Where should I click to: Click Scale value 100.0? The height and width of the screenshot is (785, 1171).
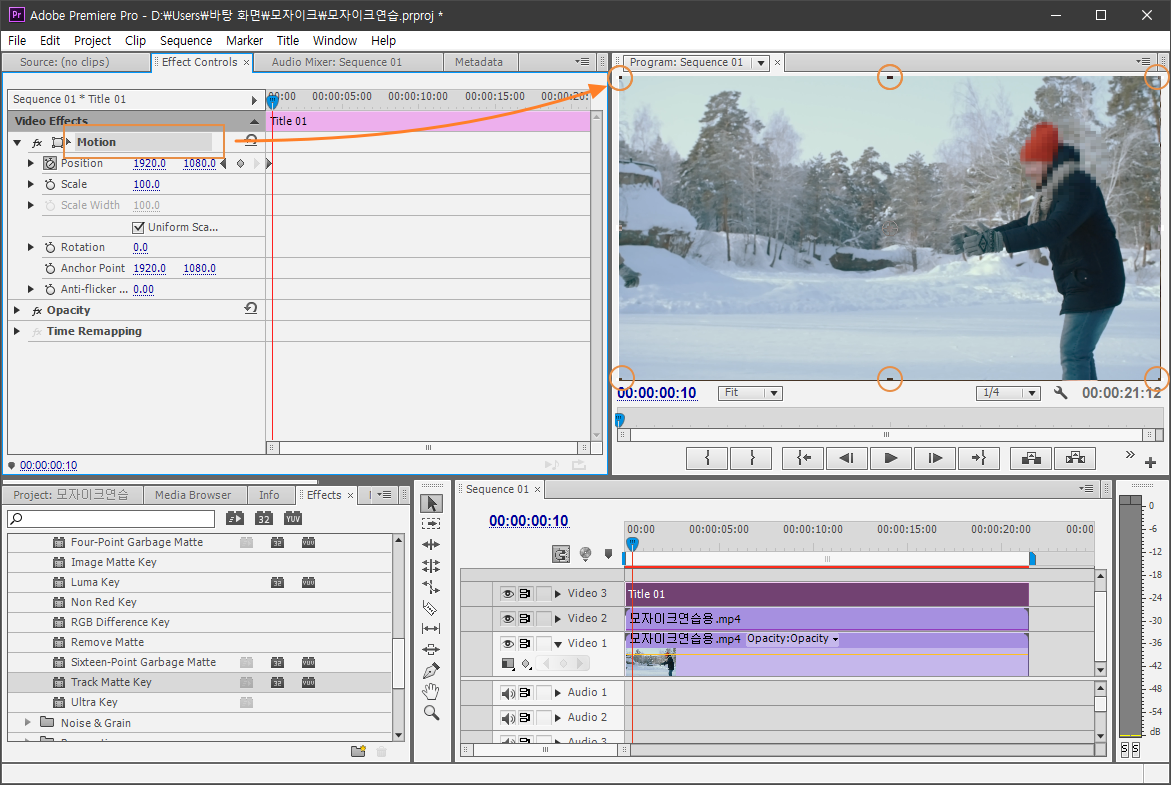coord(146,184)
